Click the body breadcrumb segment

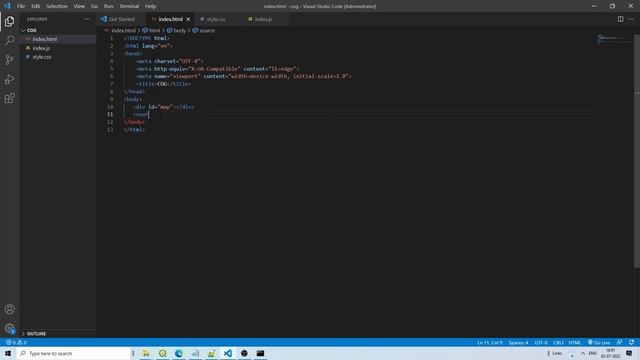click(x=179, y=31)
